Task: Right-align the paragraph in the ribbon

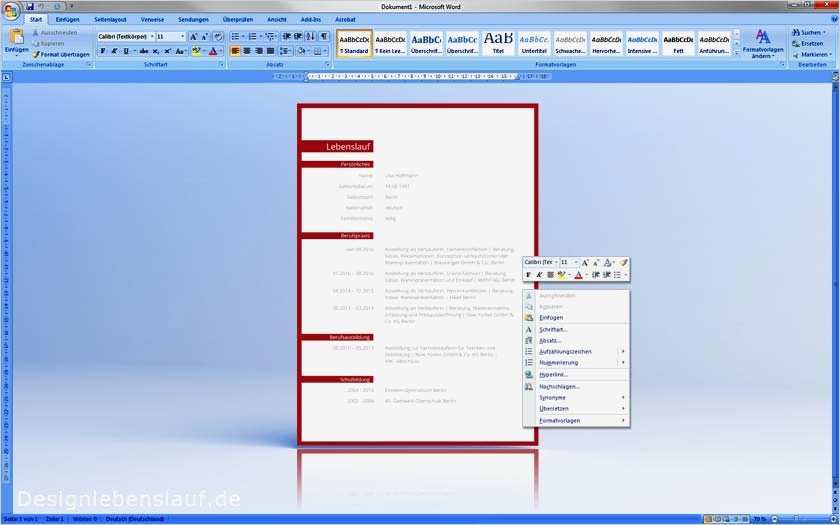Action: [259, 51]
